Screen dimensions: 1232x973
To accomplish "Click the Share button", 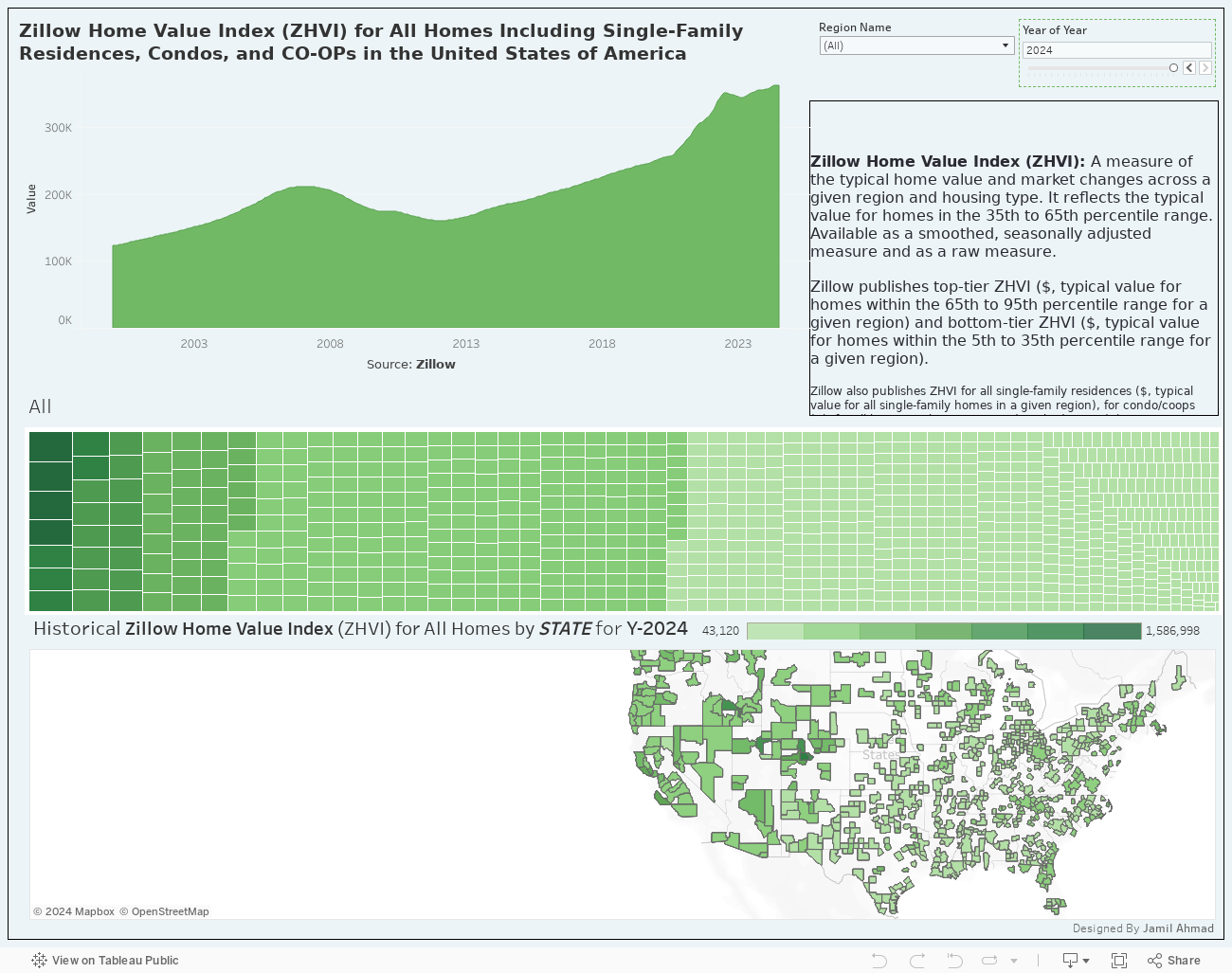I will pyautogui.click(x=1173, y=961).
